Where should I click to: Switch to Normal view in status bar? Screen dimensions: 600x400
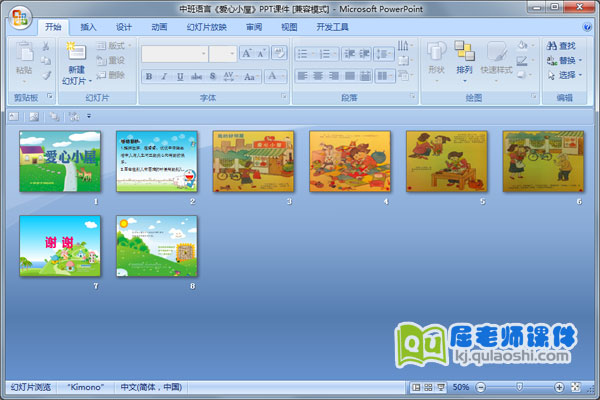click(x=416, y=386)
